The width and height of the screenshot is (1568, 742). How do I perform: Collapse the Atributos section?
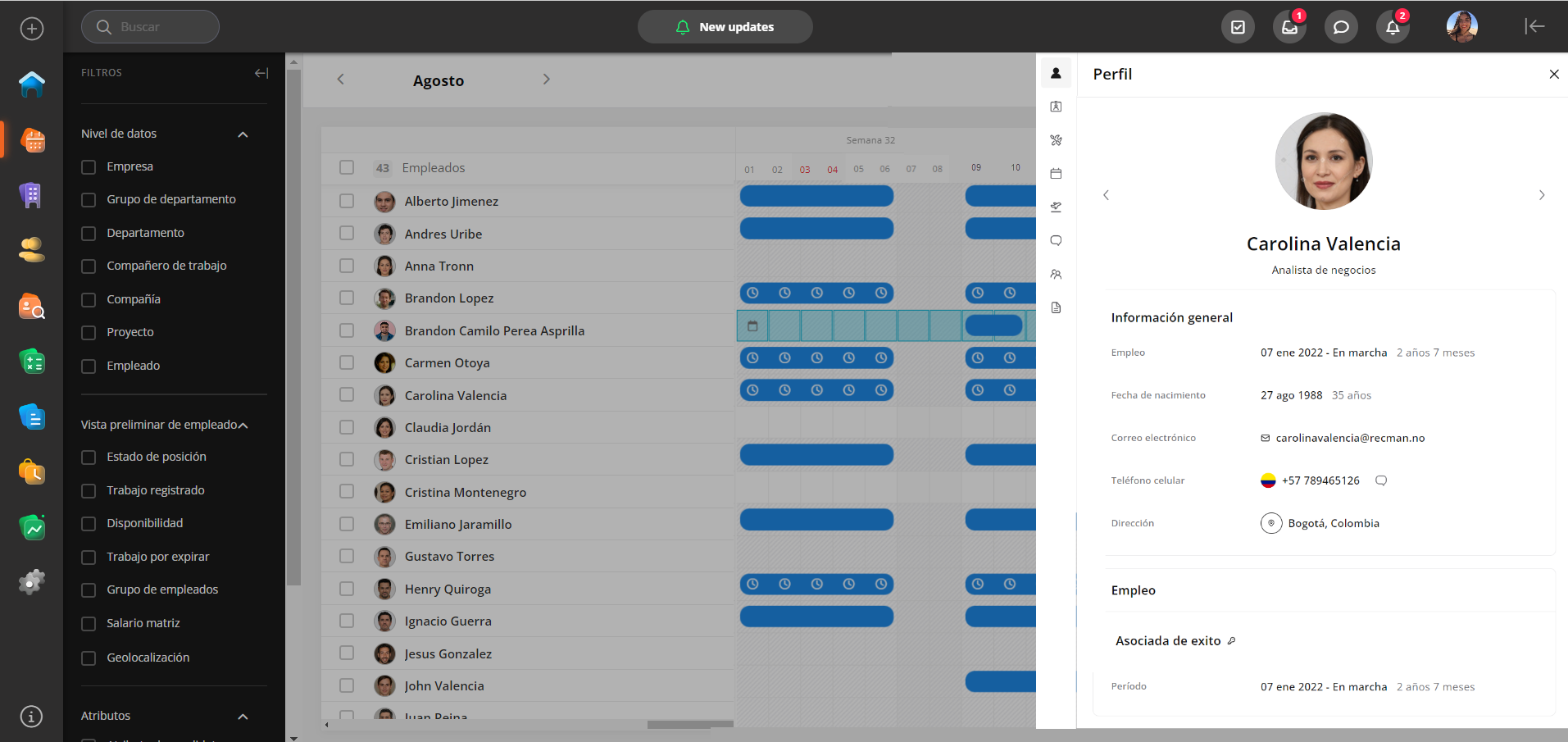[243, 717]
